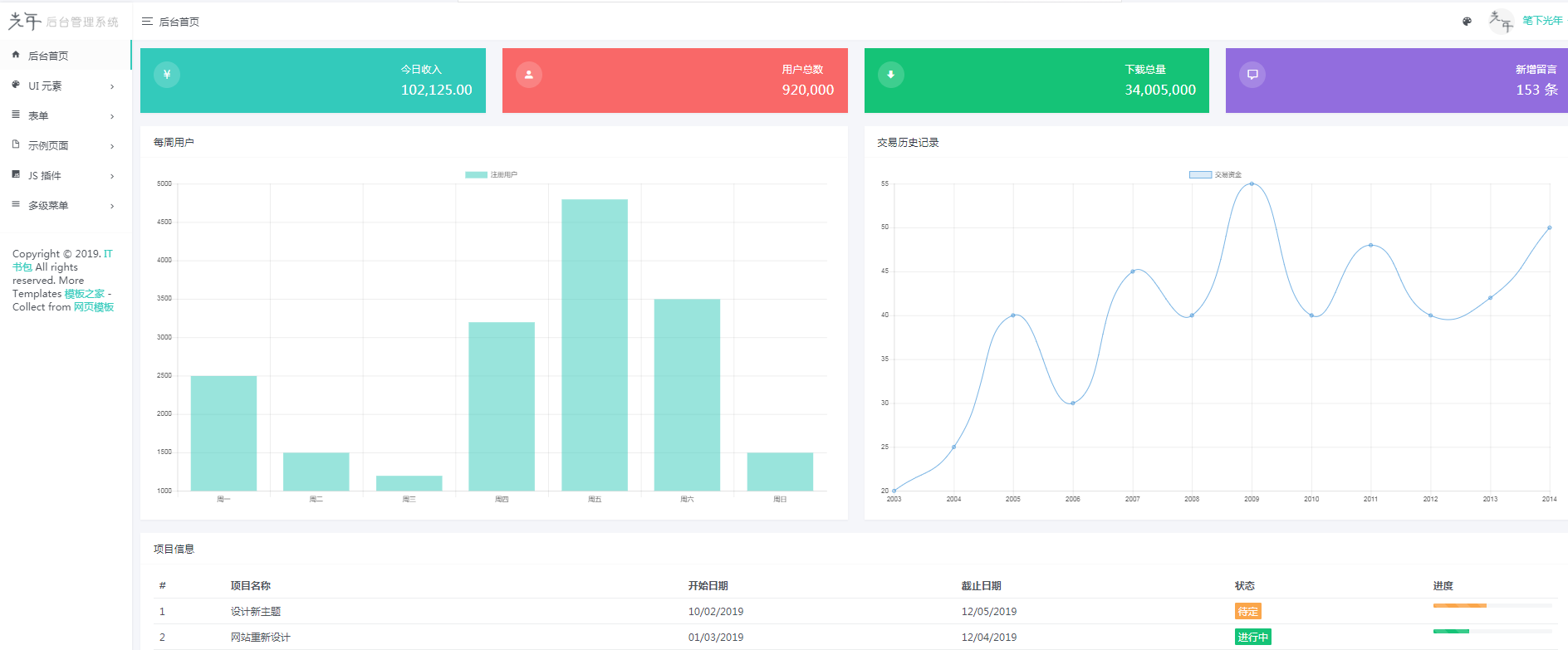Click the download arrow icon on downloads card
The height and width of the screenshot is (650, 1568).
[x=891, y=75]
